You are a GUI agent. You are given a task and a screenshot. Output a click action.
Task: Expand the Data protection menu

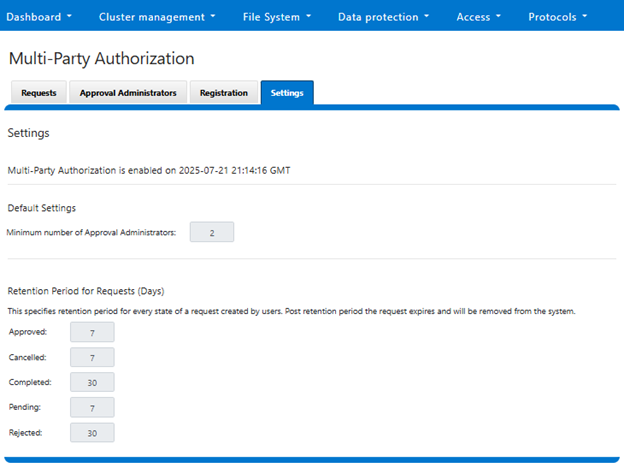(383, 17)
